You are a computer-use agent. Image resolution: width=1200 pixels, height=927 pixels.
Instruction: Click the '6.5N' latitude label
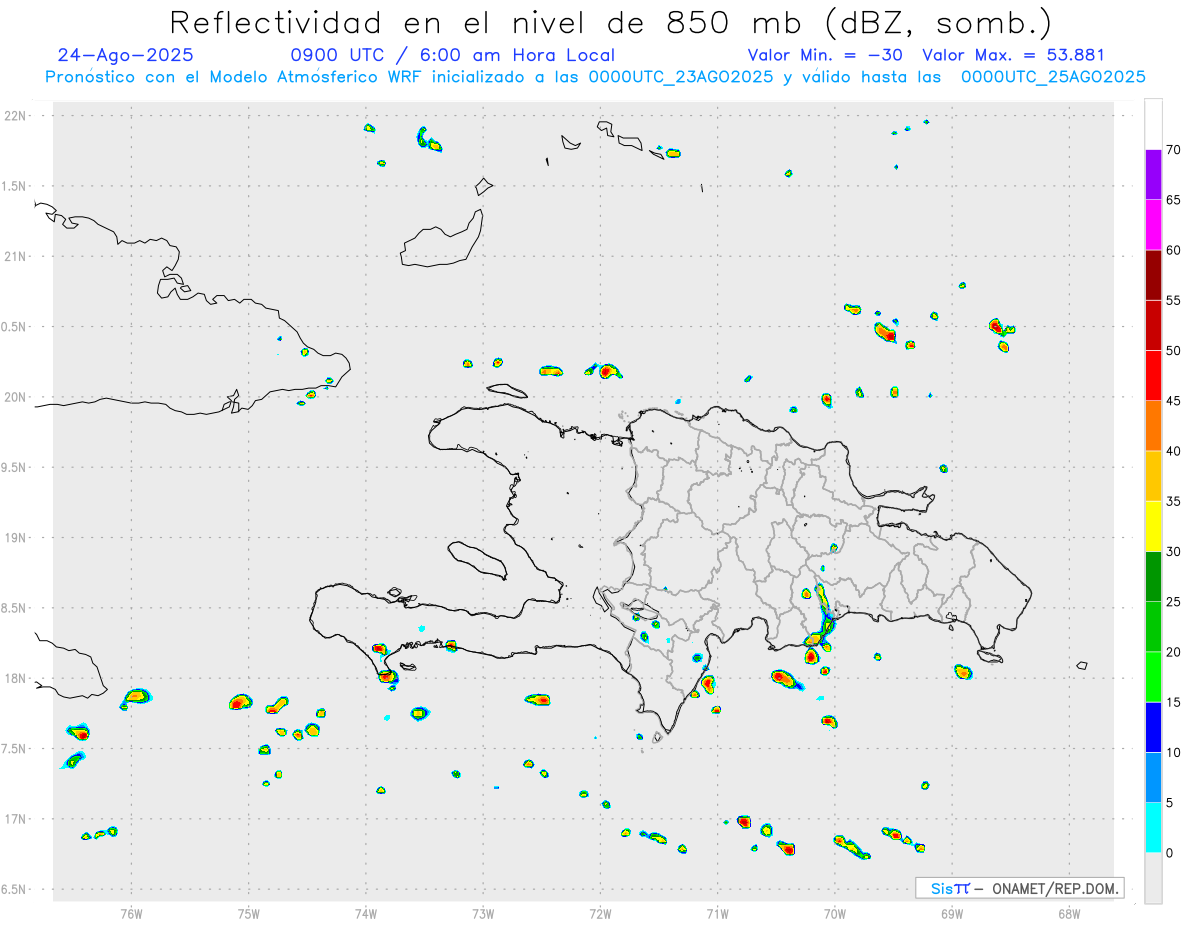coord(16,889)
